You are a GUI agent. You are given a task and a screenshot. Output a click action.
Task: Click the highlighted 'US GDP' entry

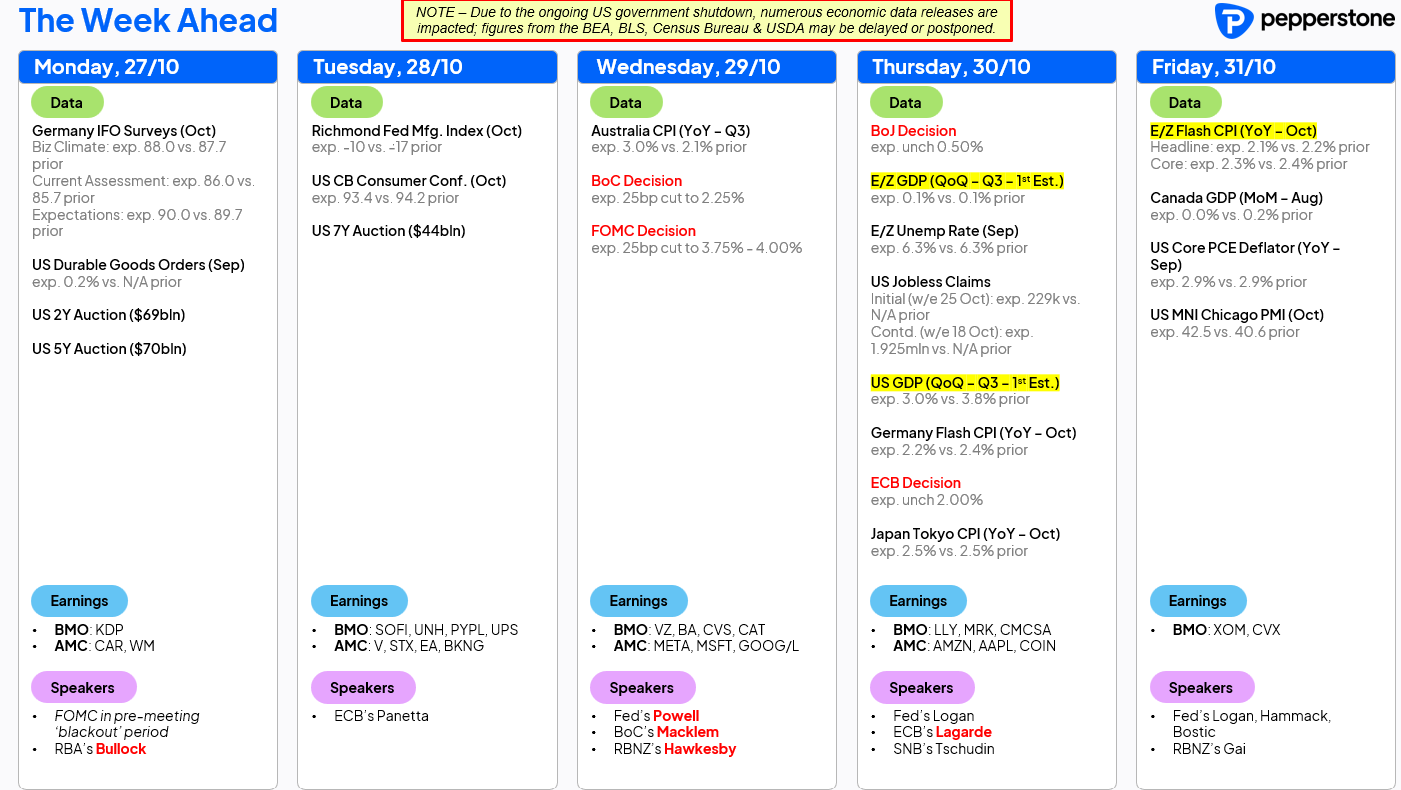coord(965,383)
